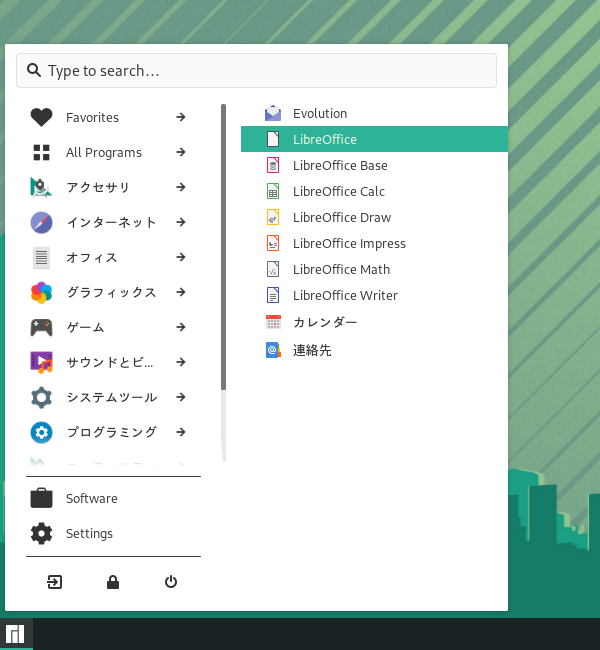600x650 pixels.
Task: Open the カレンダー calendar icon
Action: pos(273,322)
